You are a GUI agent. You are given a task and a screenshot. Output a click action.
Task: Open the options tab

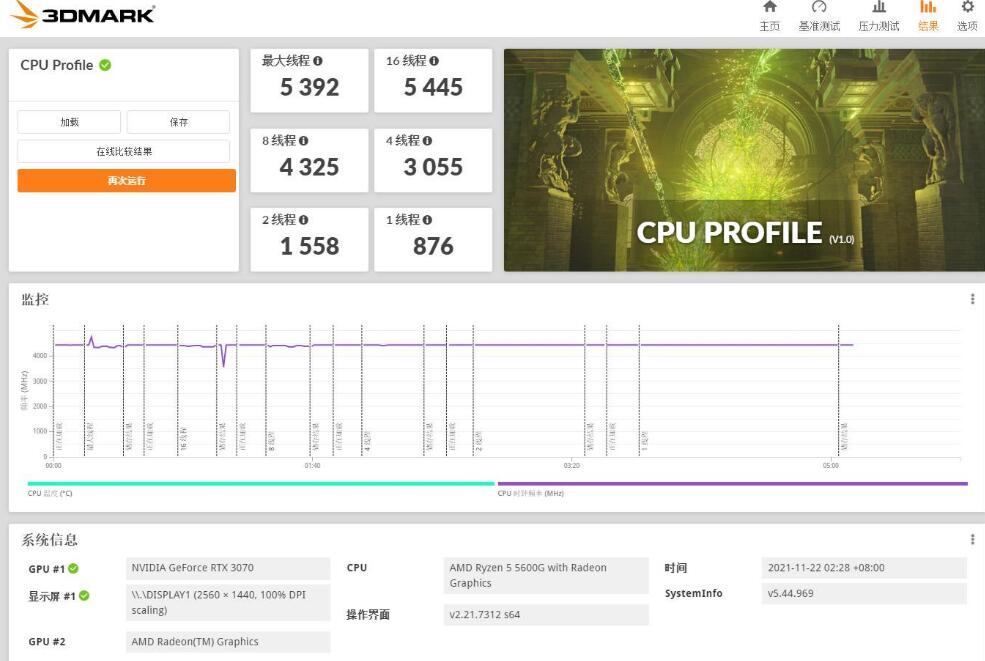coord(967,16)
